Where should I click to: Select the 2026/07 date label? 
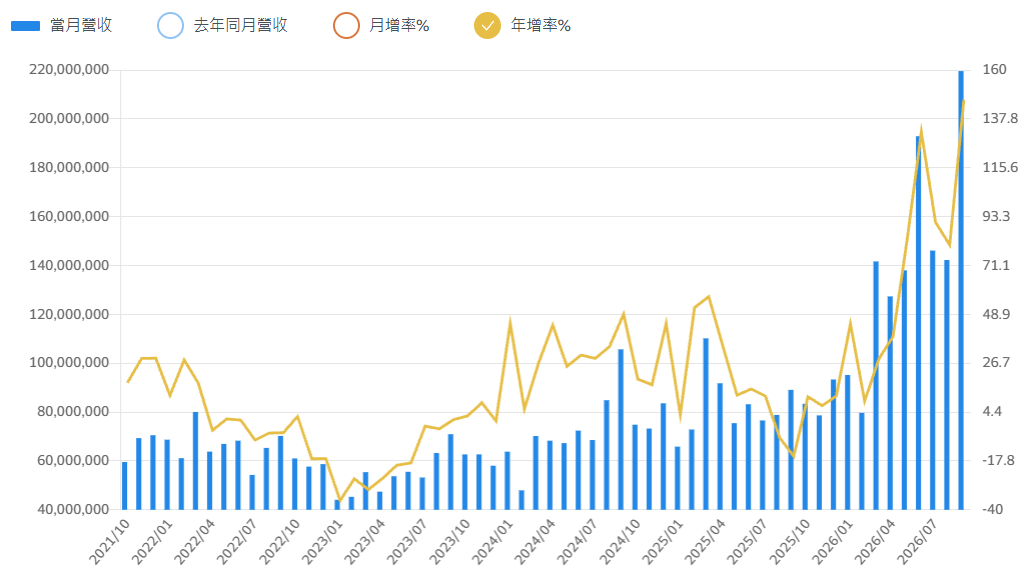[x=918, y=542]
